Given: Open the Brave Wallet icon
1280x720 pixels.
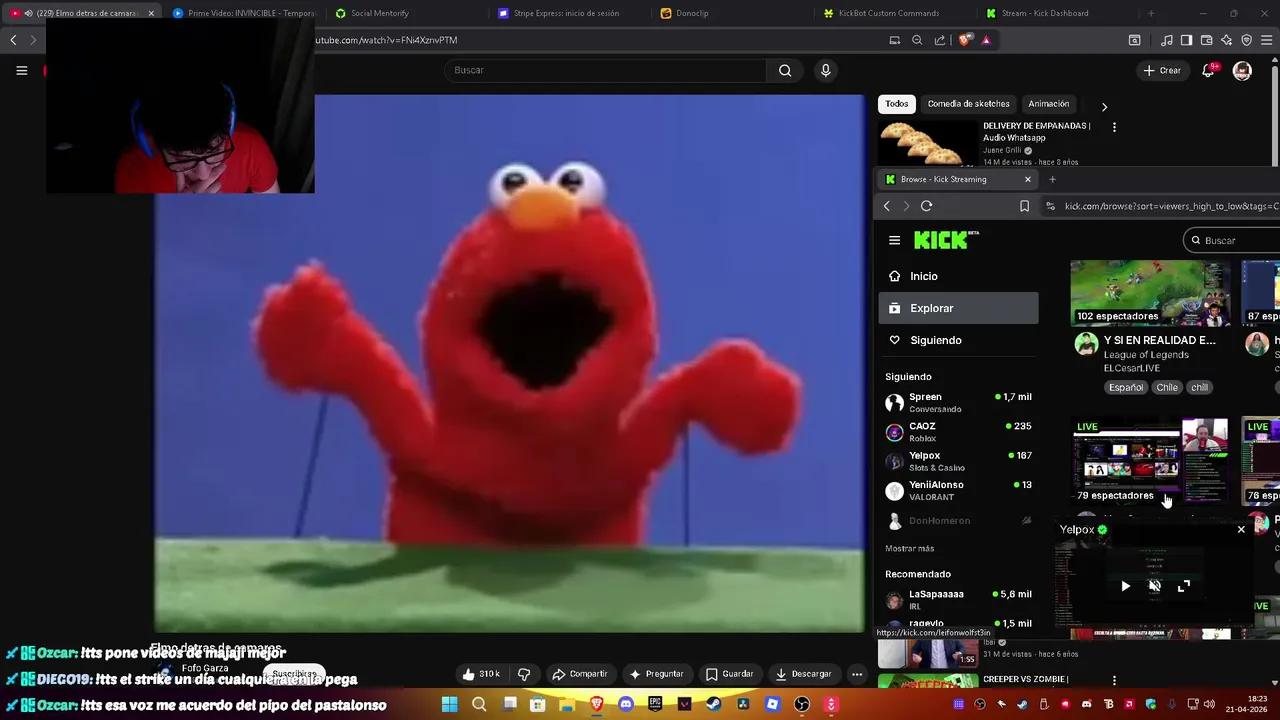Looking at the screenshot, I should [x=1207, y=40].
